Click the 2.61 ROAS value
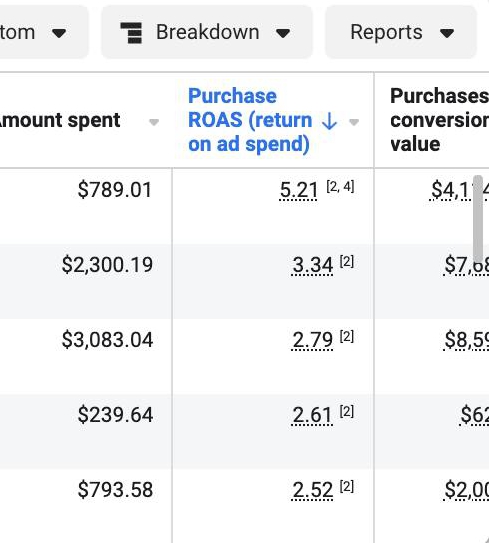This screenshot has width=489, height=543. coord(312,415)
